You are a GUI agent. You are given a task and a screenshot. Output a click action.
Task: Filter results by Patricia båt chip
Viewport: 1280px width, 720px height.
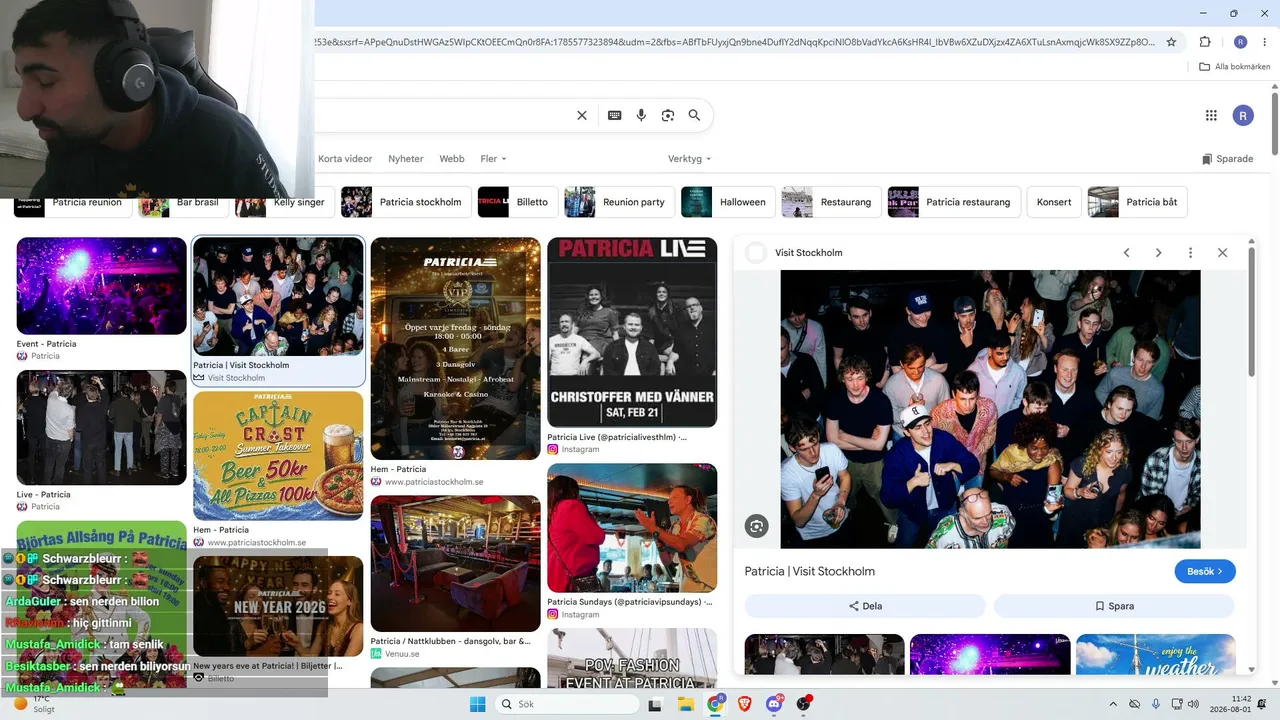[1138, 202]
